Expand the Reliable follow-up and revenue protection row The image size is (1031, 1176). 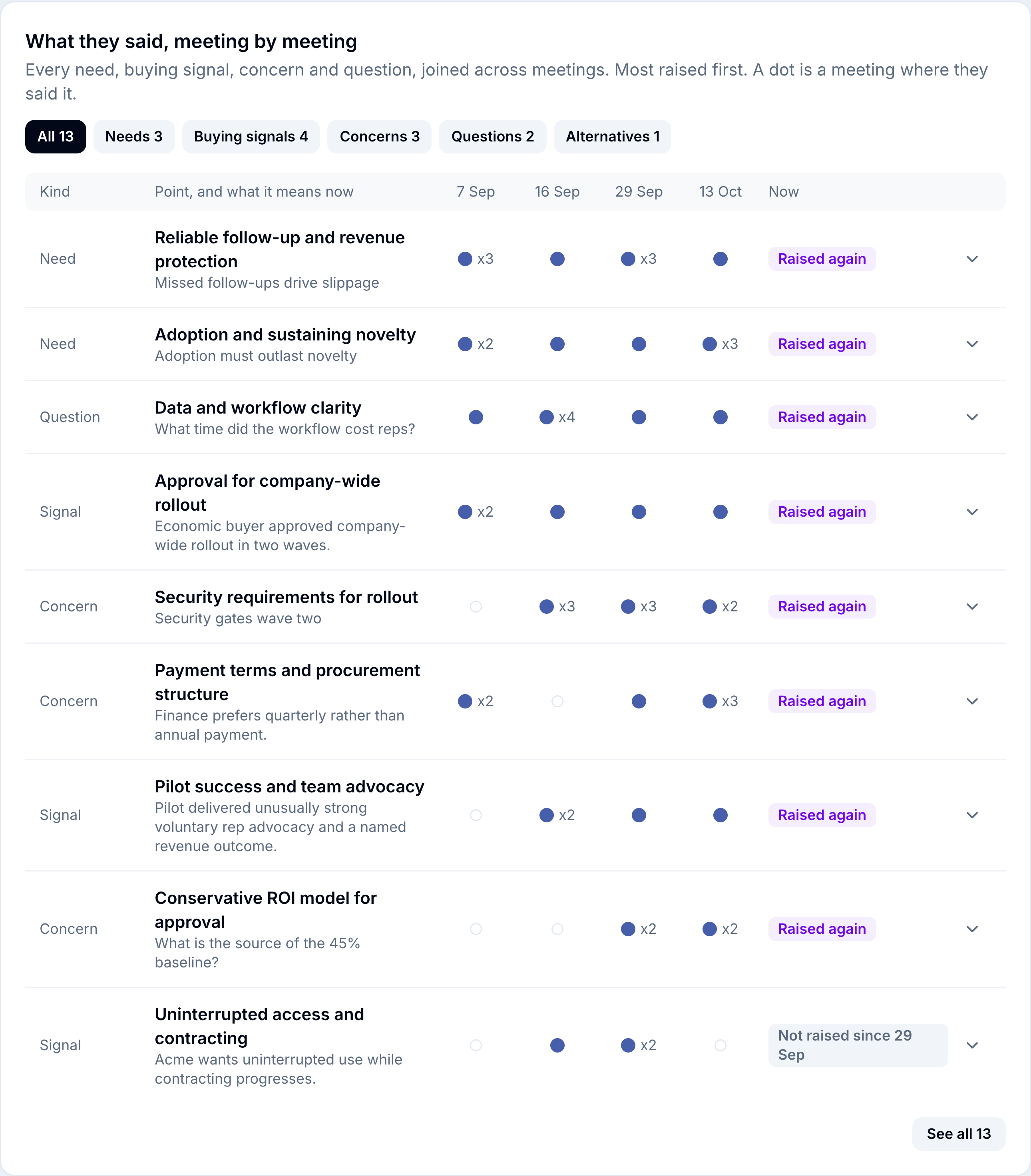pos(972,259)
